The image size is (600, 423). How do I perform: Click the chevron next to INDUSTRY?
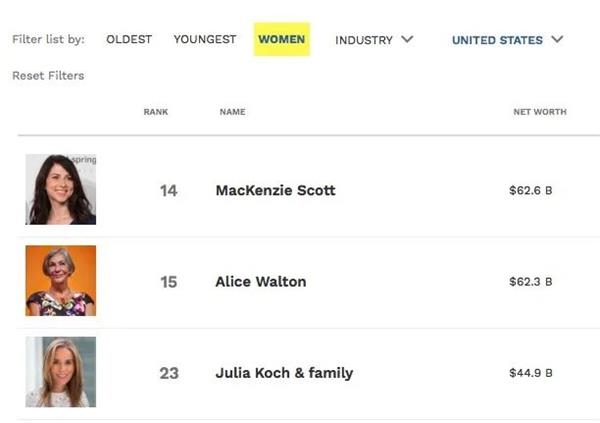click(407, 39)
